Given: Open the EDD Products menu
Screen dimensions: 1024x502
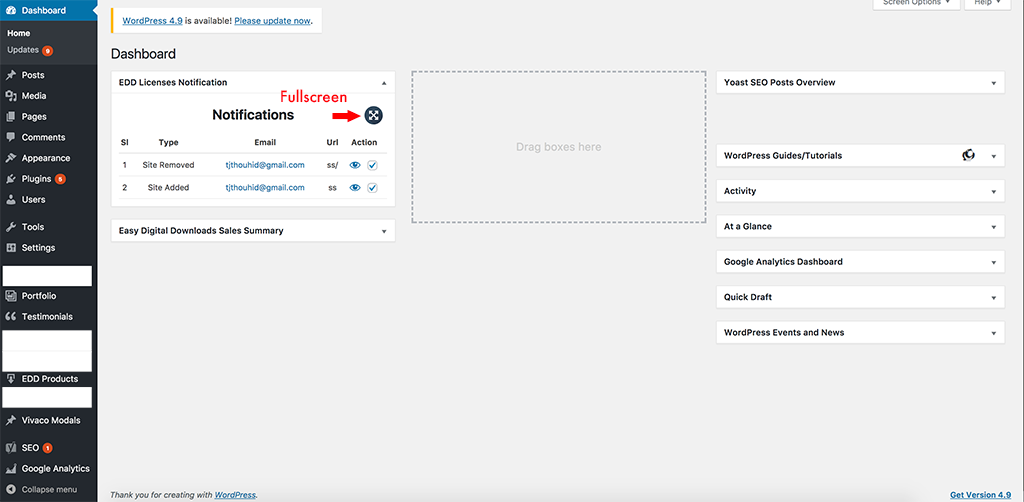Looking at the screenshot, I should 48,379.
